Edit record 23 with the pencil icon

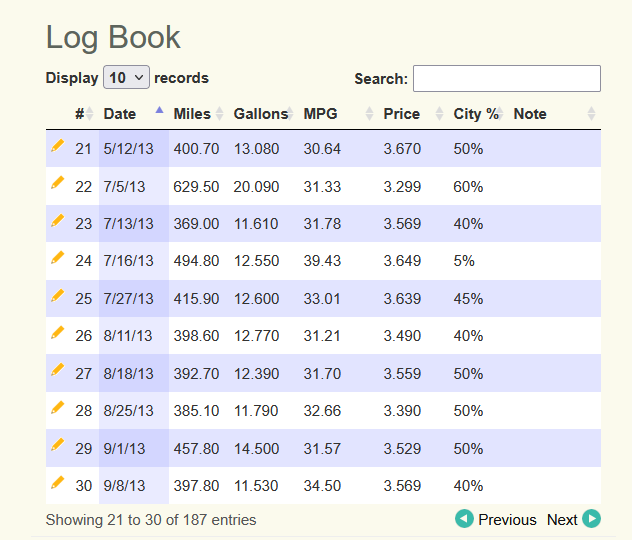tap(58, 220)
